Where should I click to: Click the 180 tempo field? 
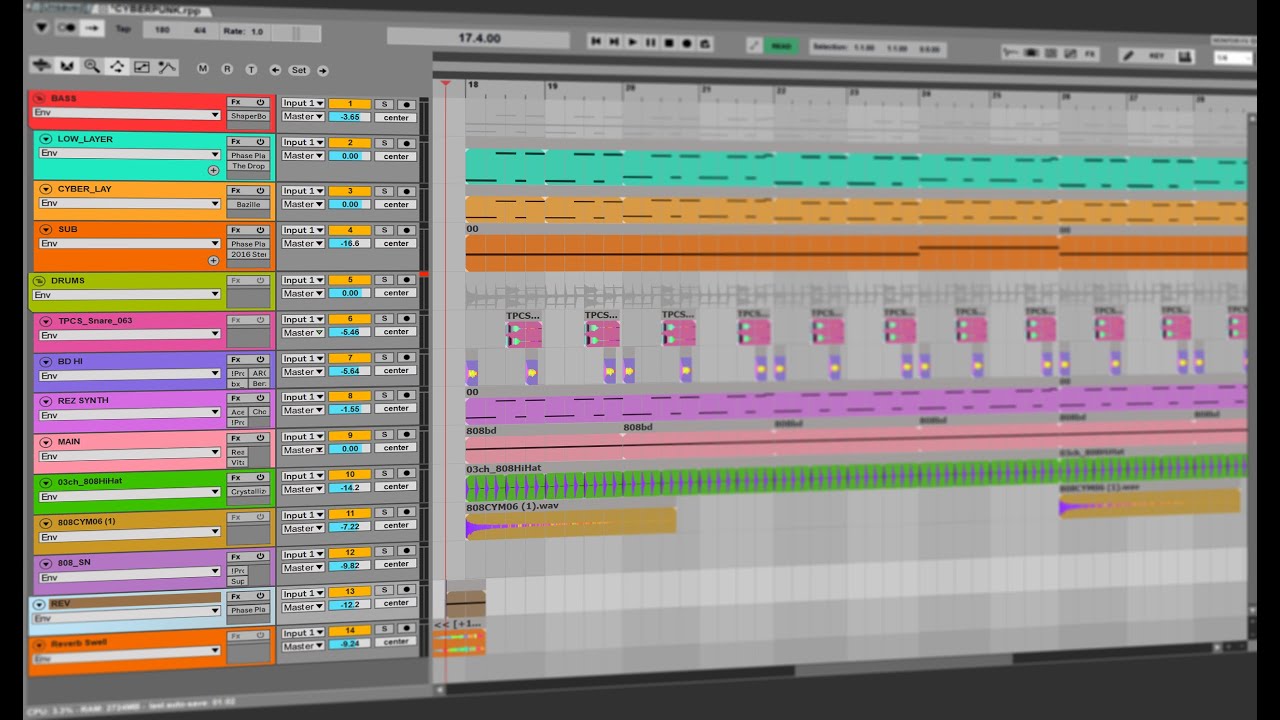162,30
